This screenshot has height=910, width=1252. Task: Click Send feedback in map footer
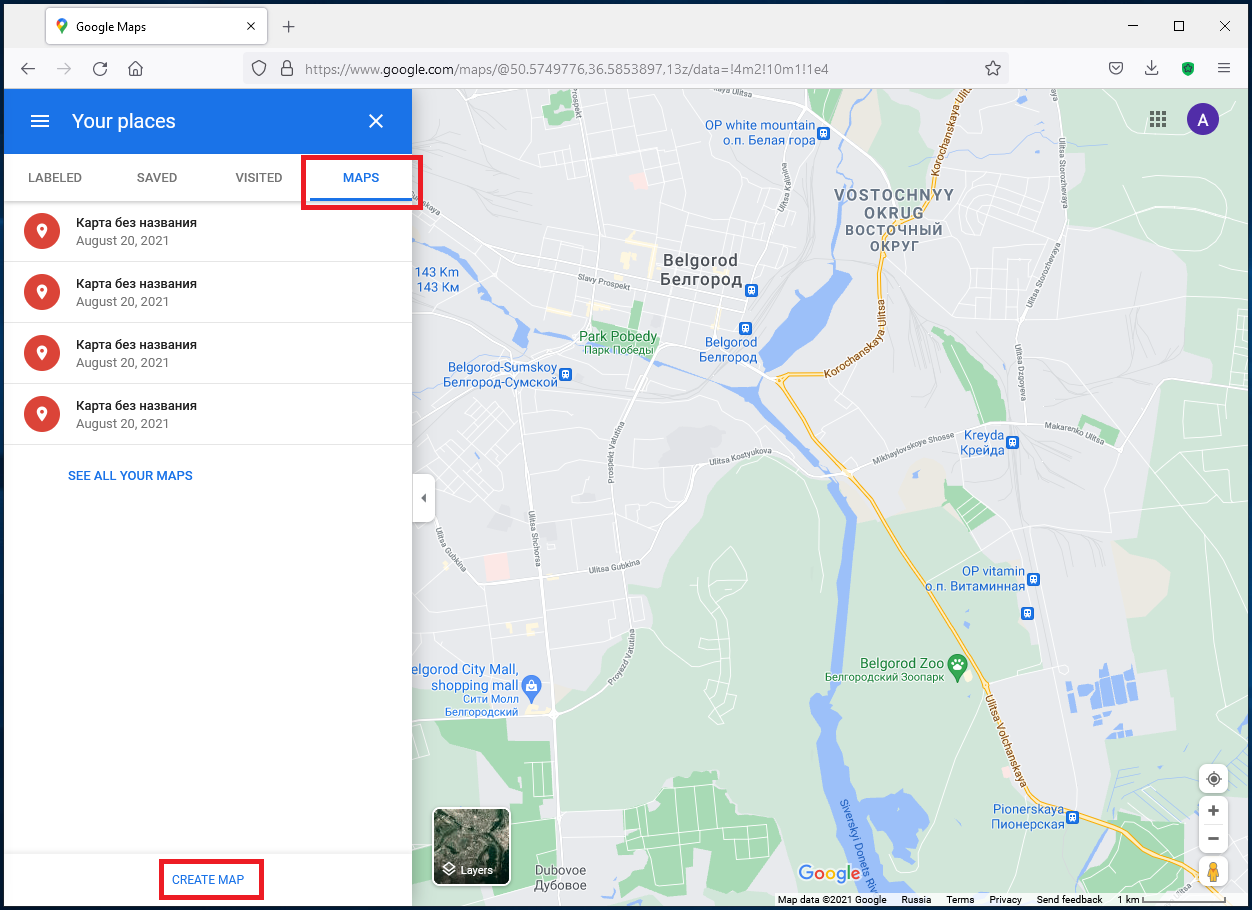pos(1069,900)
